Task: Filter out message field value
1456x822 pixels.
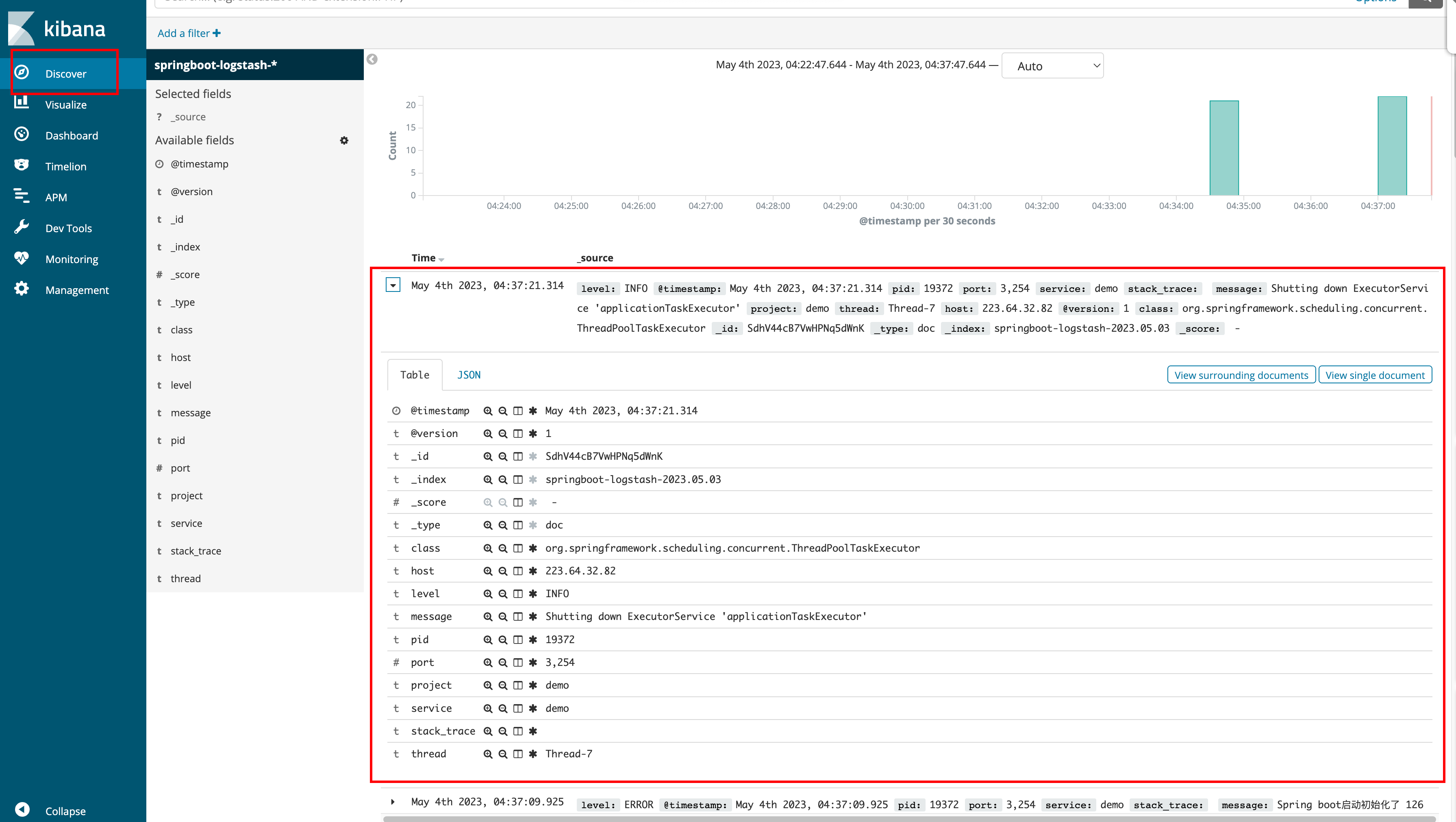Action: coord(502,617)
